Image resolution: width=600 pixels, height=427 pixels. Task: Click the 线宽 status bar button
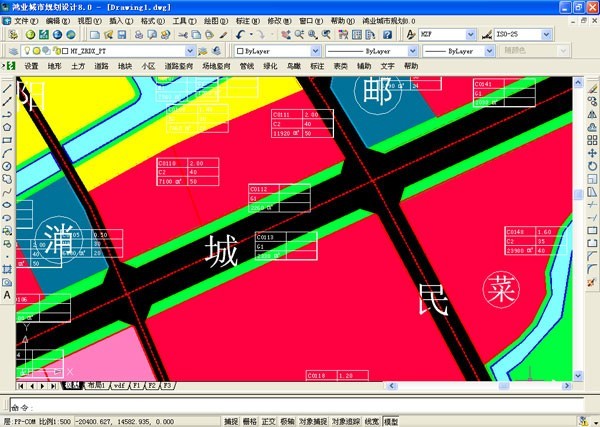[372, 421]
